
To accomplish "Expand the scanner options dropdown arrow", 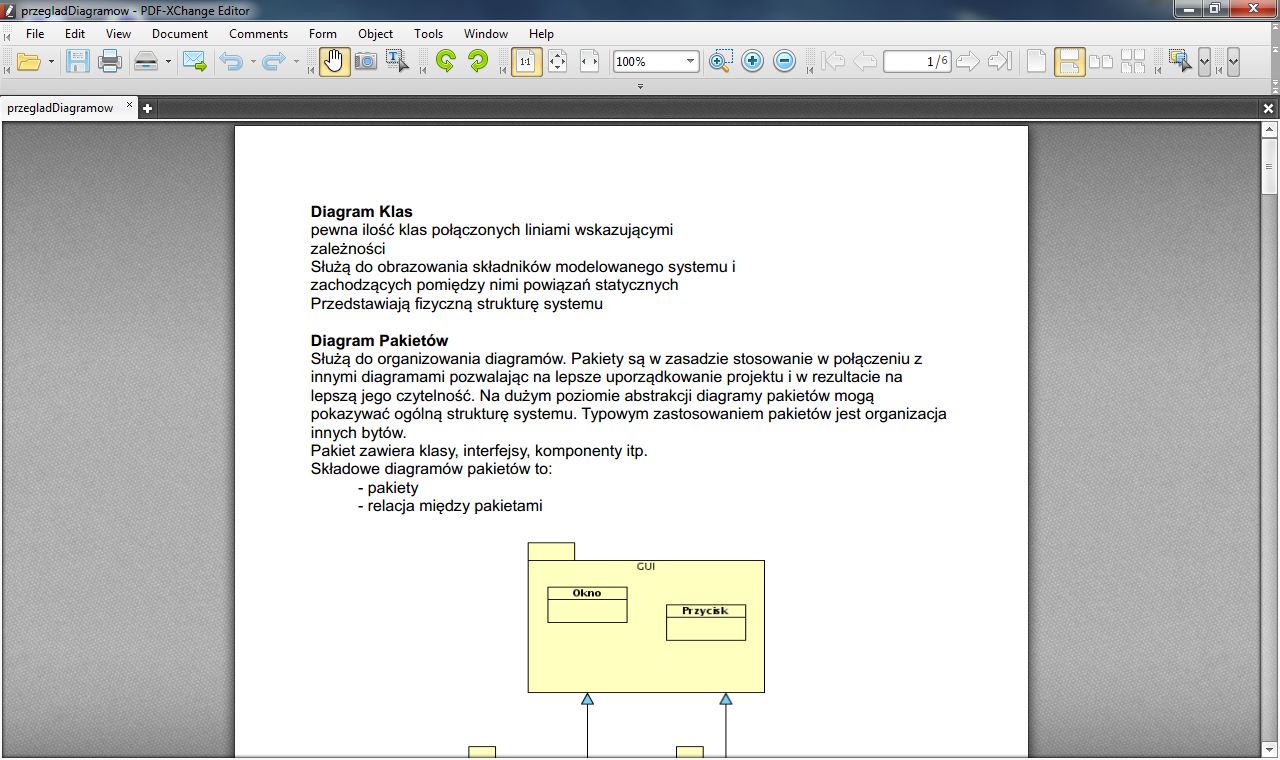I will 168,62.
